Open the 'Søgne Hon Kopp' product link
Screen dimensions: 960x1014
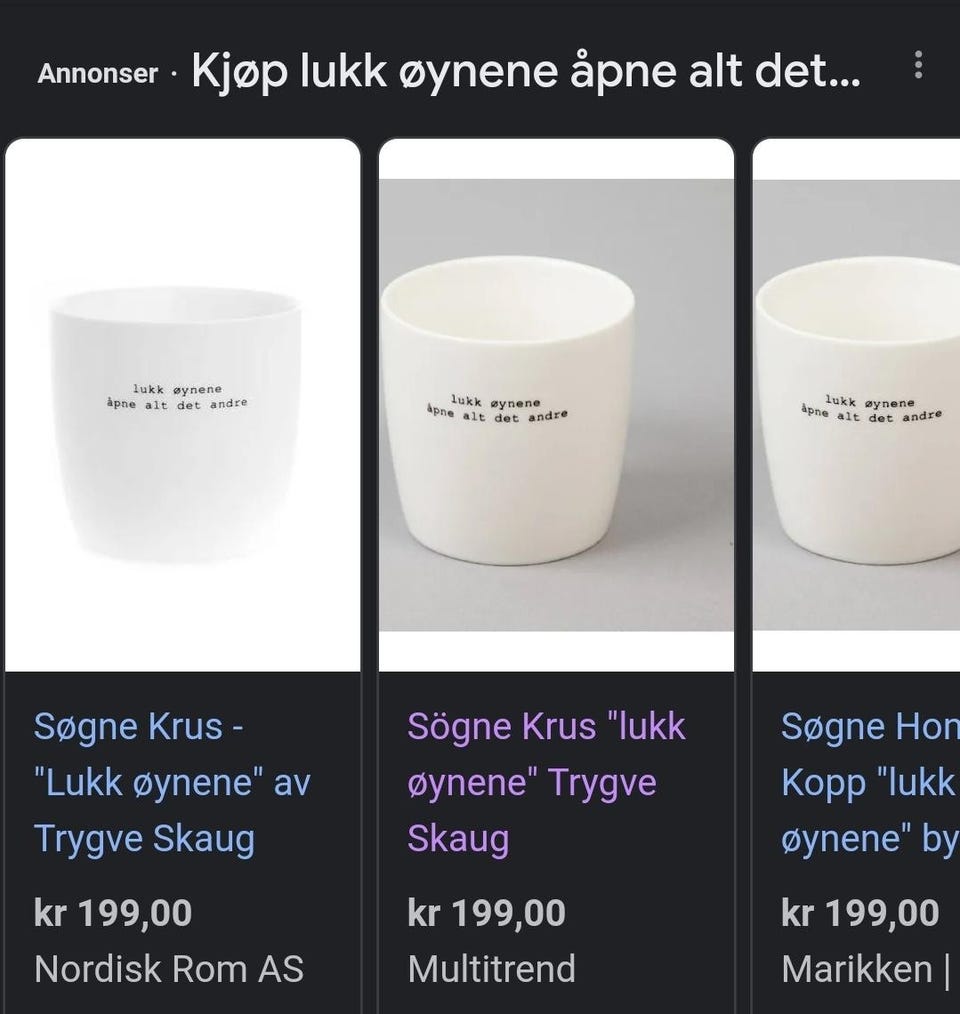pos(870,782)
